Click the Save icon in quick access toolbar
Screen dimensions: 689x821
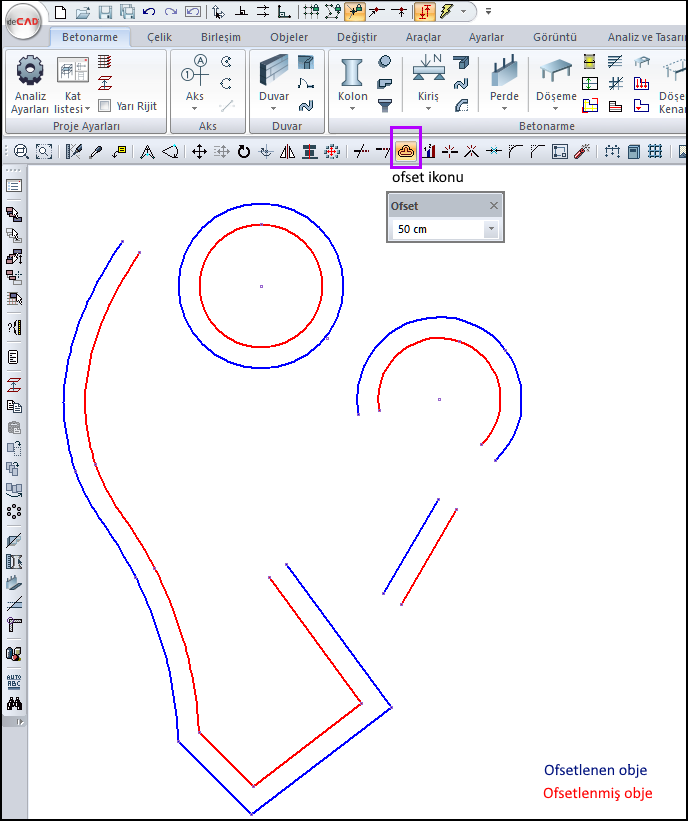tap(105, 12)
